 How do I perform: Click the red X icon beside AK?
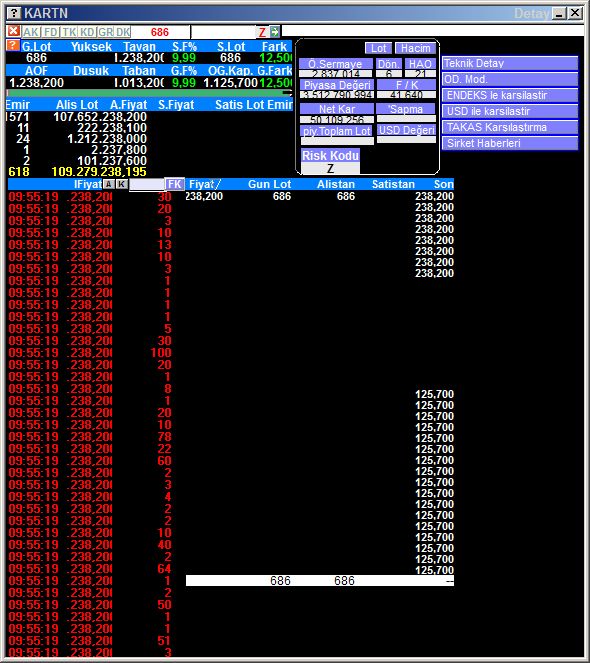coord(14,31)
